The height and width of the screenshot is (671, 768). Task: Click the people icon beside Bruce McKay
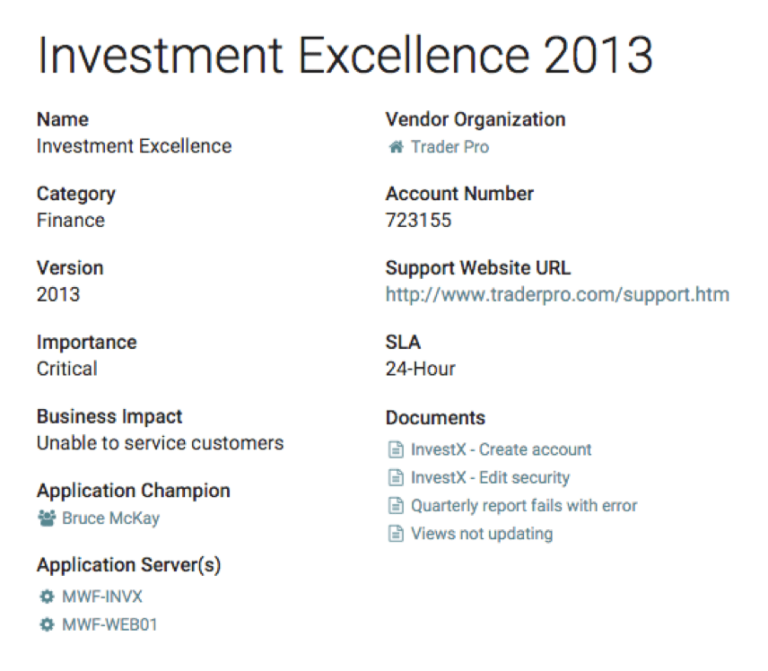pyautogui.click(x=46, y=518)
